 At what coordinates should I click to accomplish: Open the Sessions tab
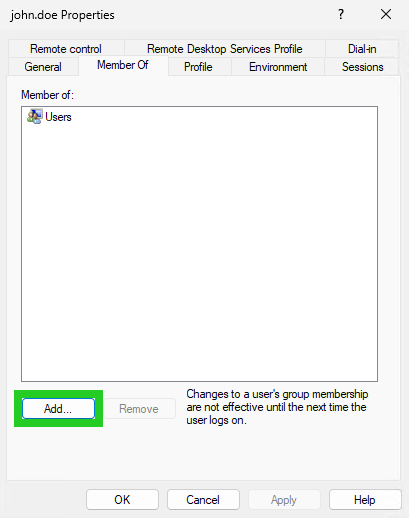pyautogui.click(x=362, y=67)
